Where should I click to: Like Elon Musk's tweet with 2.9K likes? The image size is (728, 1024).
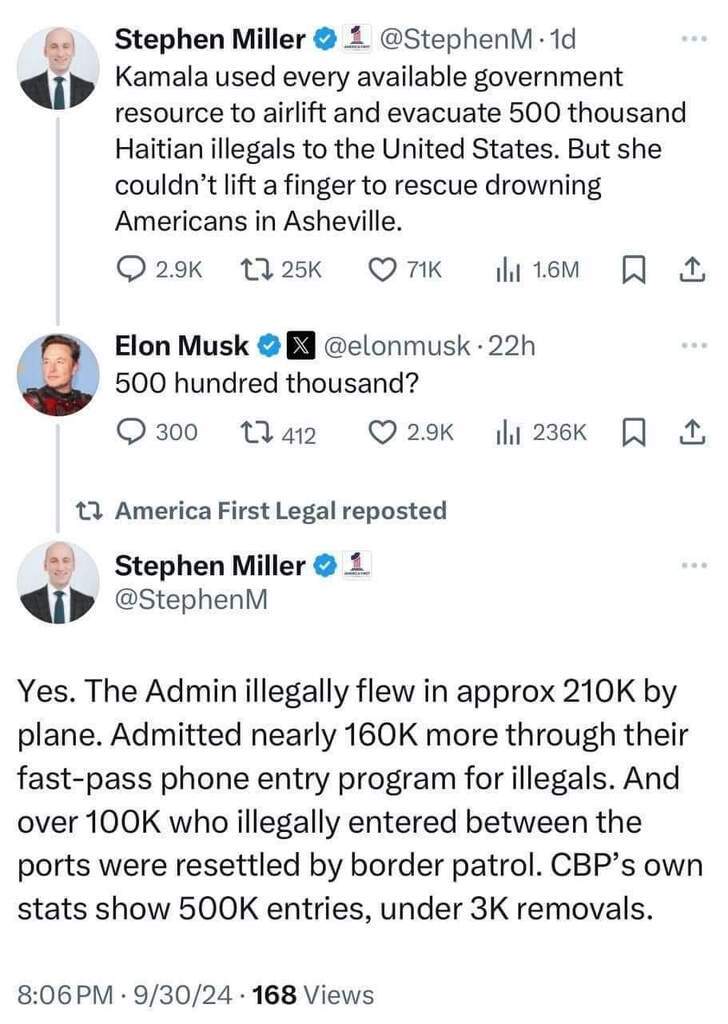[411, 432]
